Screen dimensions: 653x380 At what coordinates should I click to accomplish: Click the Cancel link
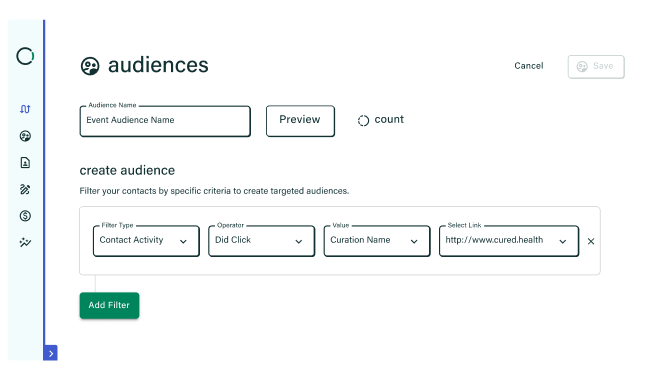pos(528,66)
